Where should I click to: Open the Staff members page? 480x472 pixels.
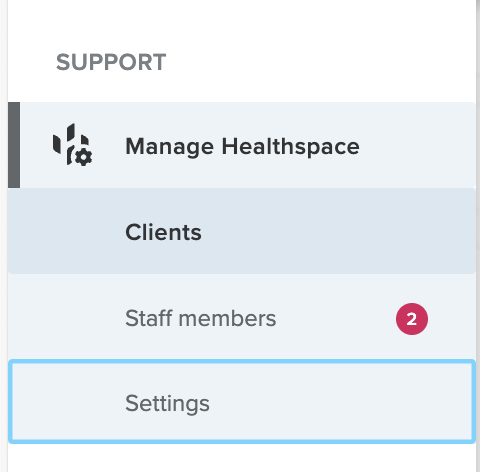coord(242,317)
